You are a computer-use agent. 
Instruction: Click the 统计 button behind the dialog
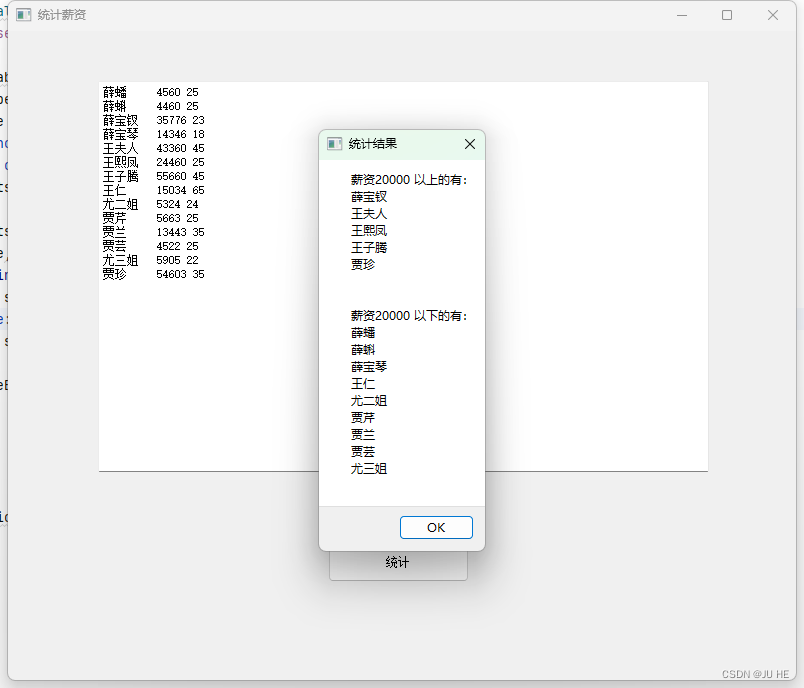tap(398, 565)
